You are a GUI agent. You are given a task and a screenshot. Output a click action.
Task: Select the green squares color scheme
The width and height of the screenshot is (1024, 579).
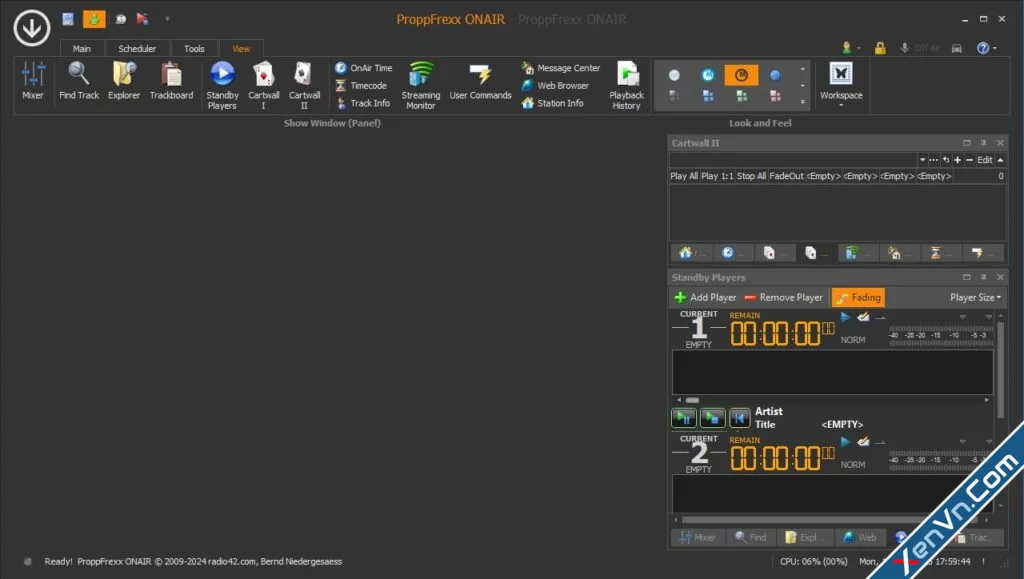click(x=741, y=97)
